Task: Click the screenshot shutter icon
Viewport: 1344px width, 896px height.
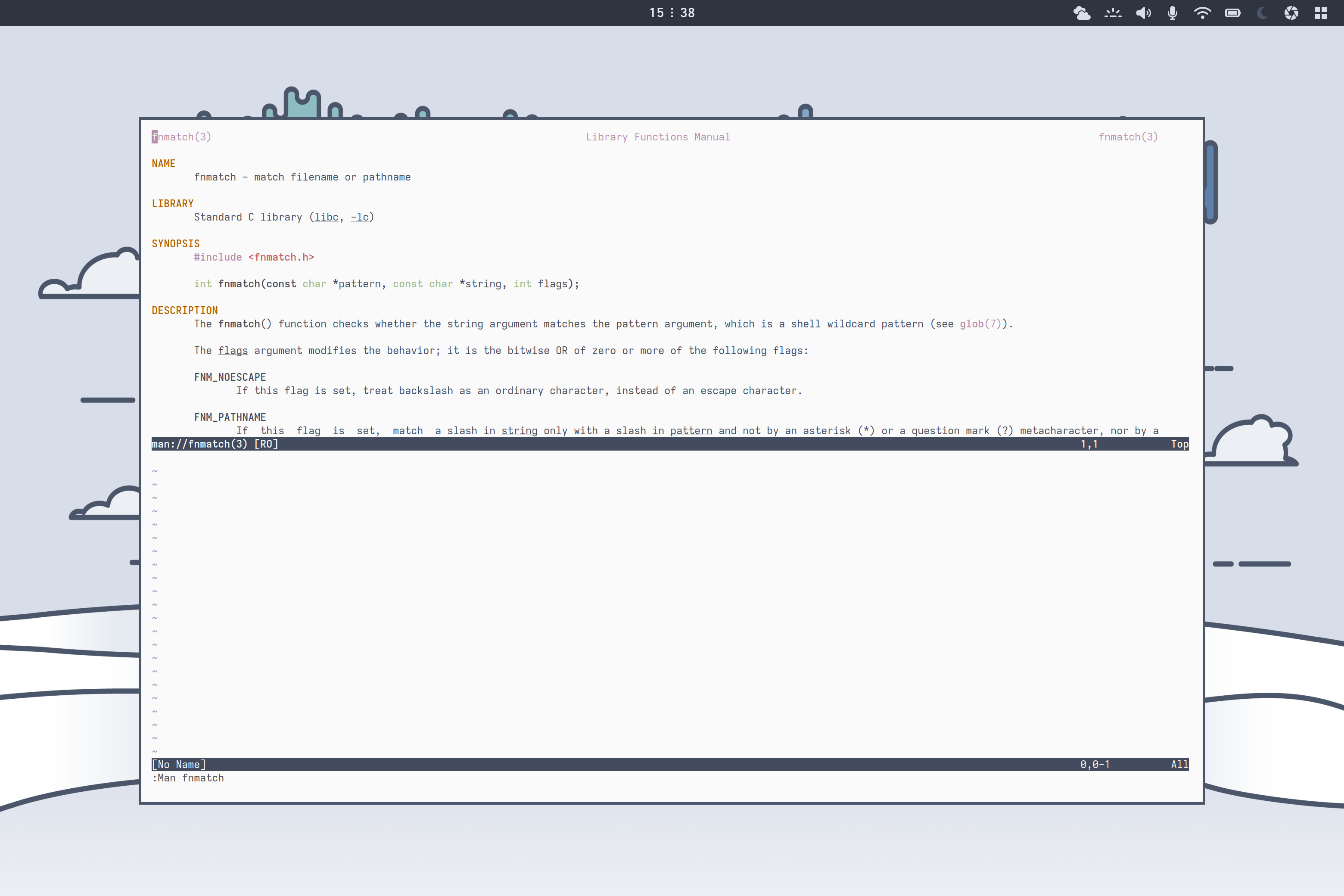Action: [1291, 12]
